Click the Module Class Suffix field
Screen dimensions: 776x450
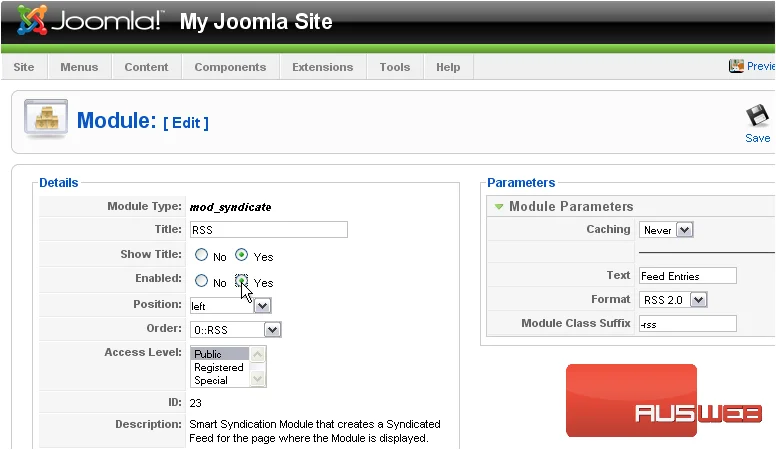(x=687, y=324)
